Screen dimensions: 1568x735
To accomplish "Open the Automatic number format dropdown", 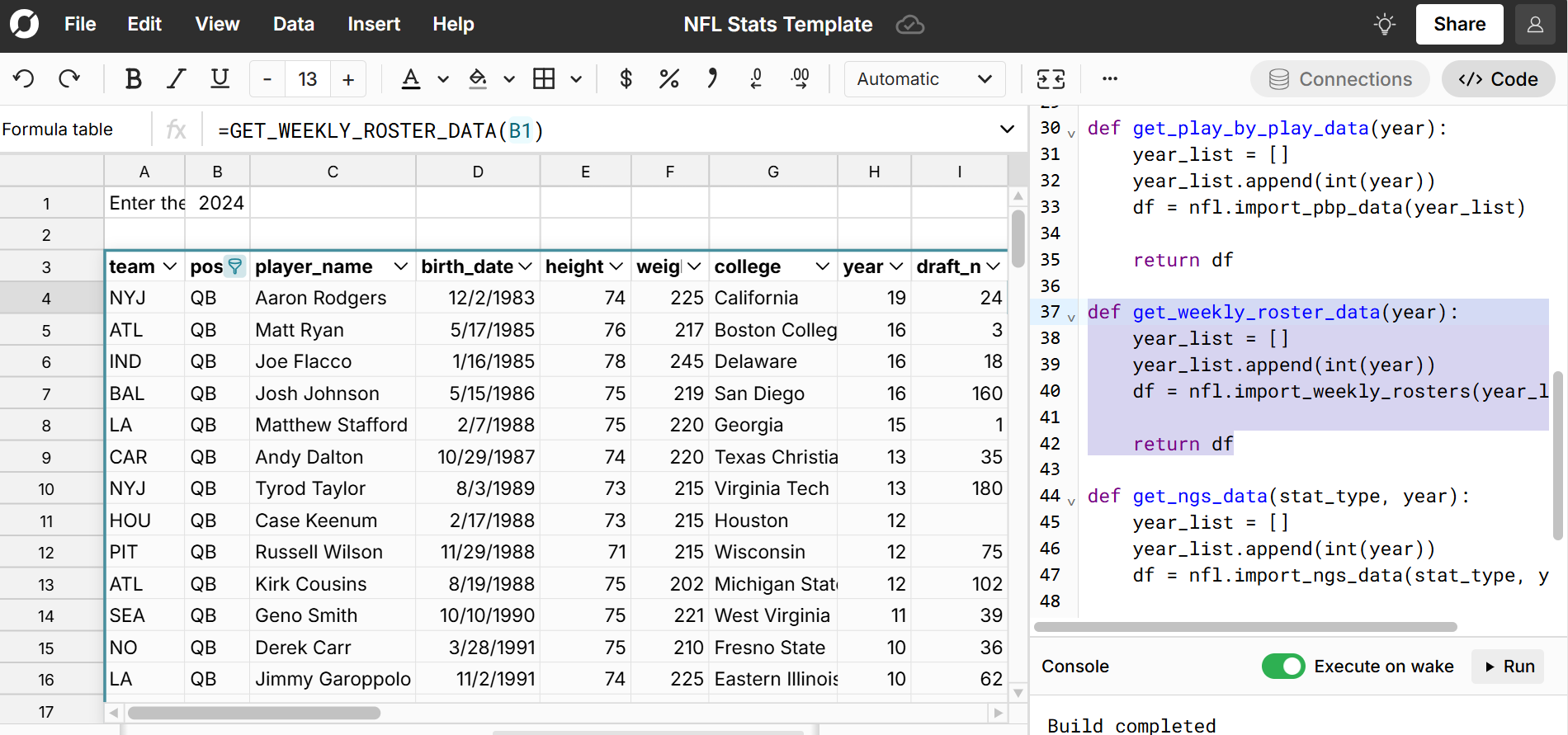I will 924,79.
